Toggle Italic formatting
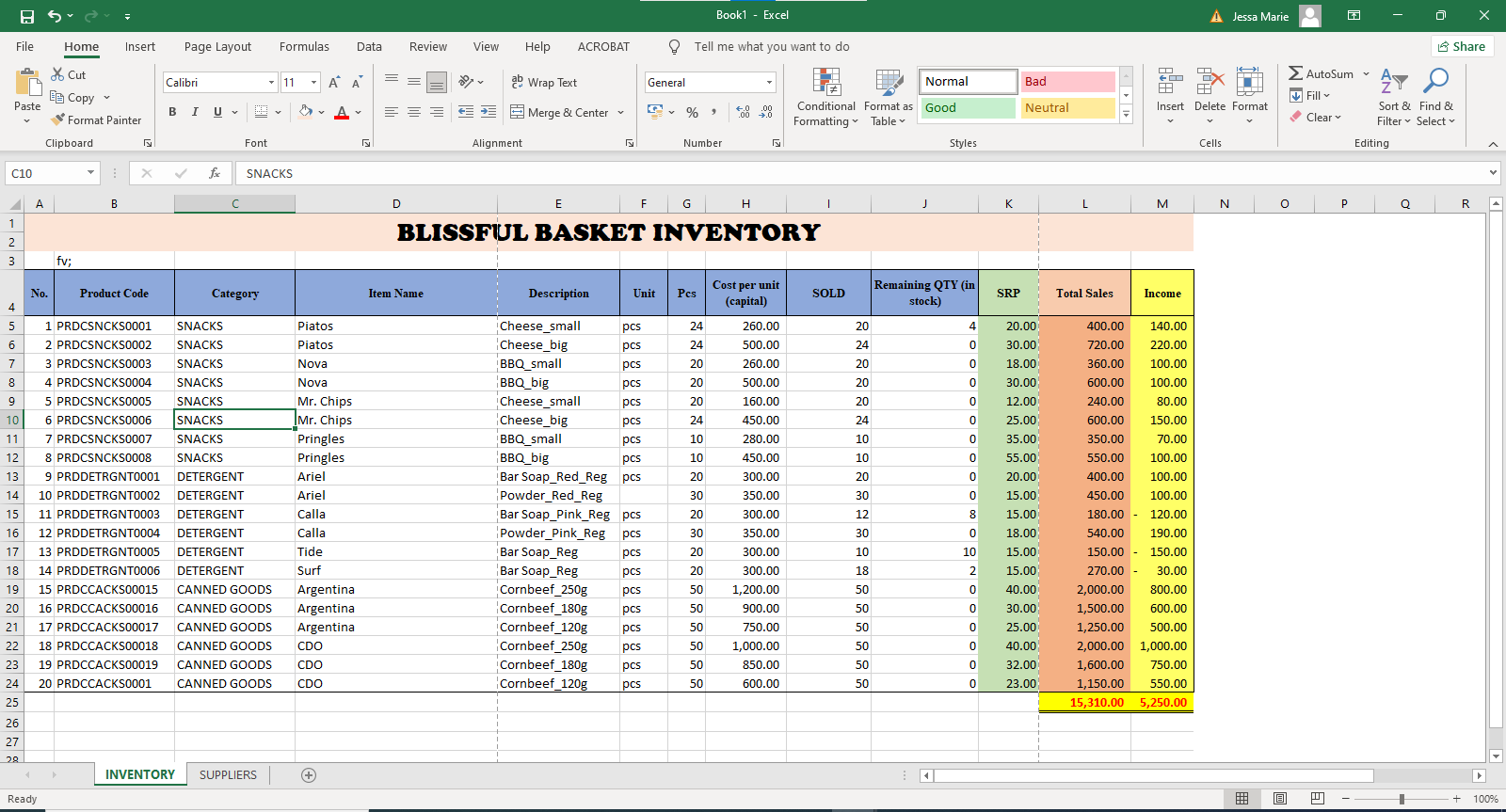The width and height of the screenshot is (1506, 812). coord(195,112)
